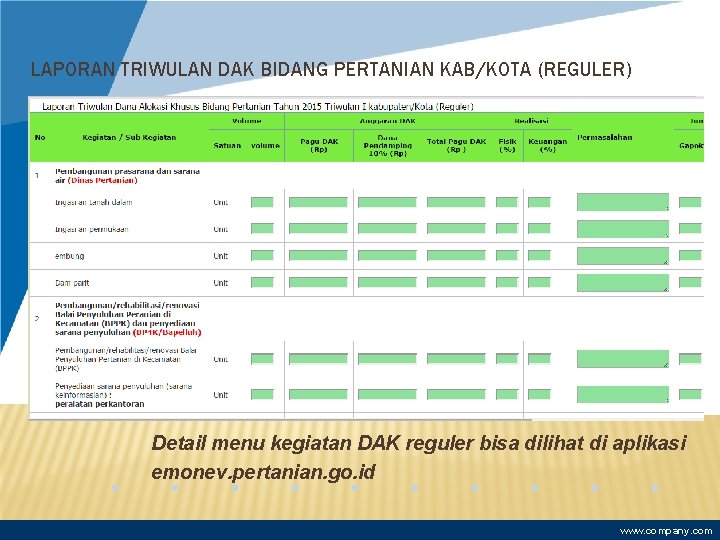
Task: Click the 'Dam parit' row label
Action: pos(72,283)
